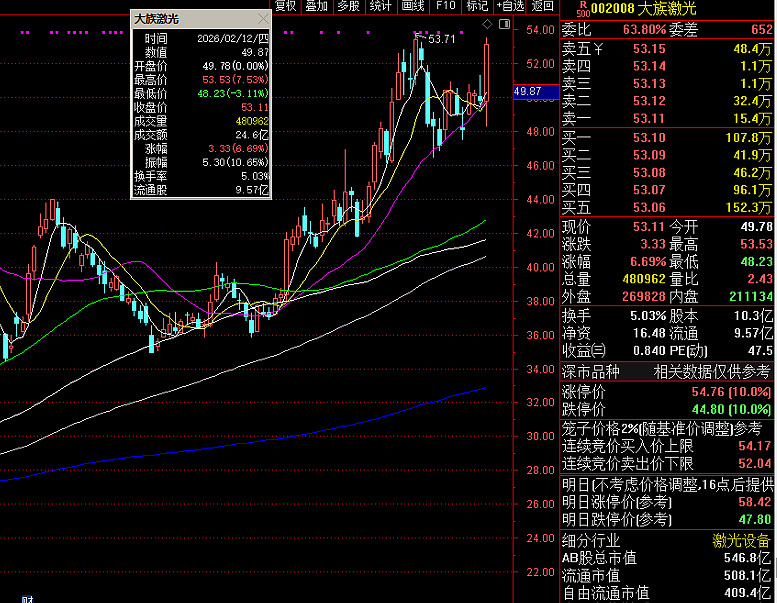
Task: Click the 量比 value 2.43
Action: [x=760, y=279]
